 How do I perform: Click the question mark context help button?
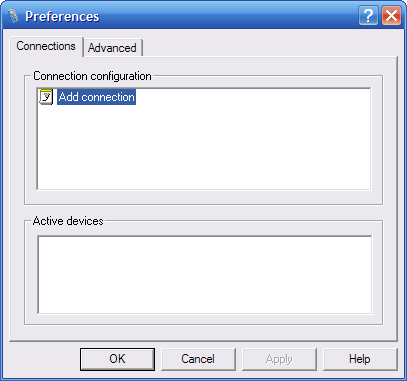tap(368, 16)
